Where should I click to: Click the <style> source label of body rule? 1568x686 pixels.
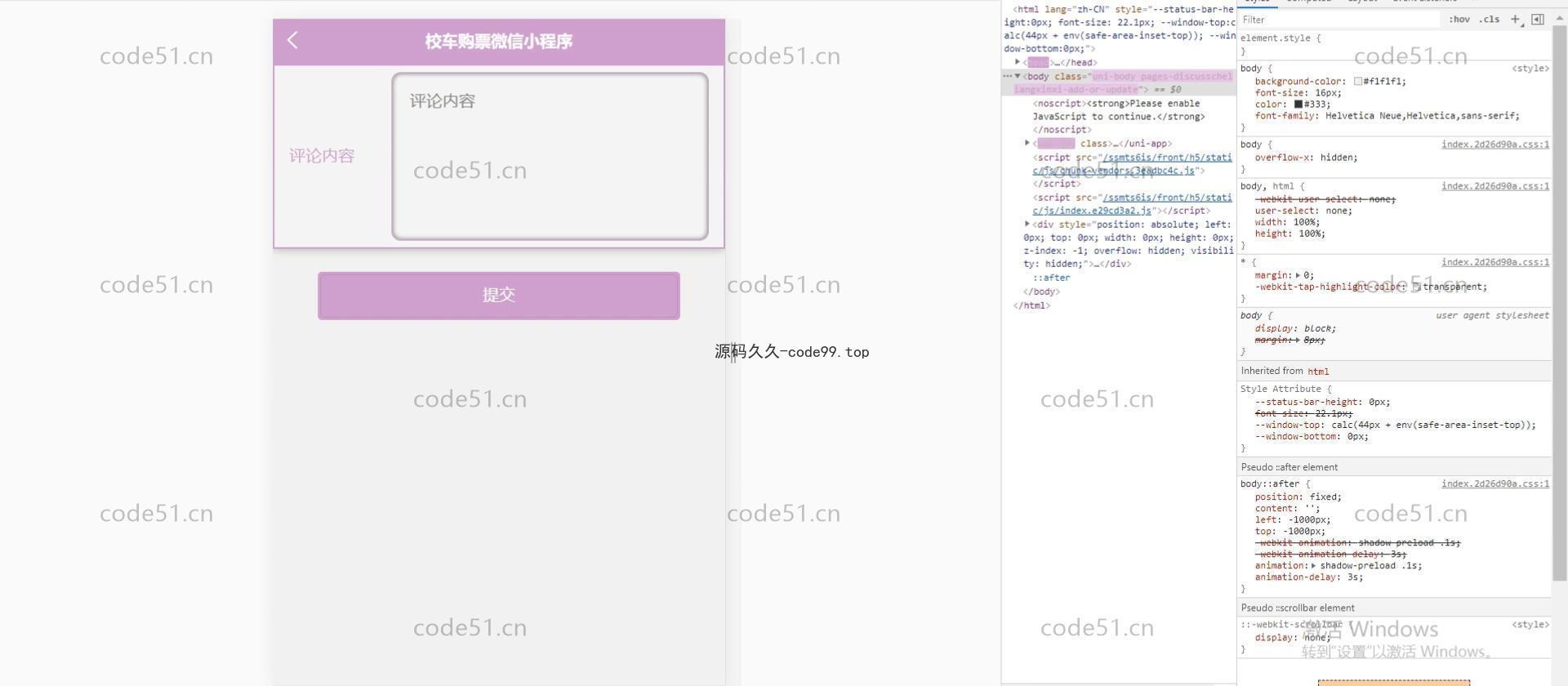click(1530, 69)
